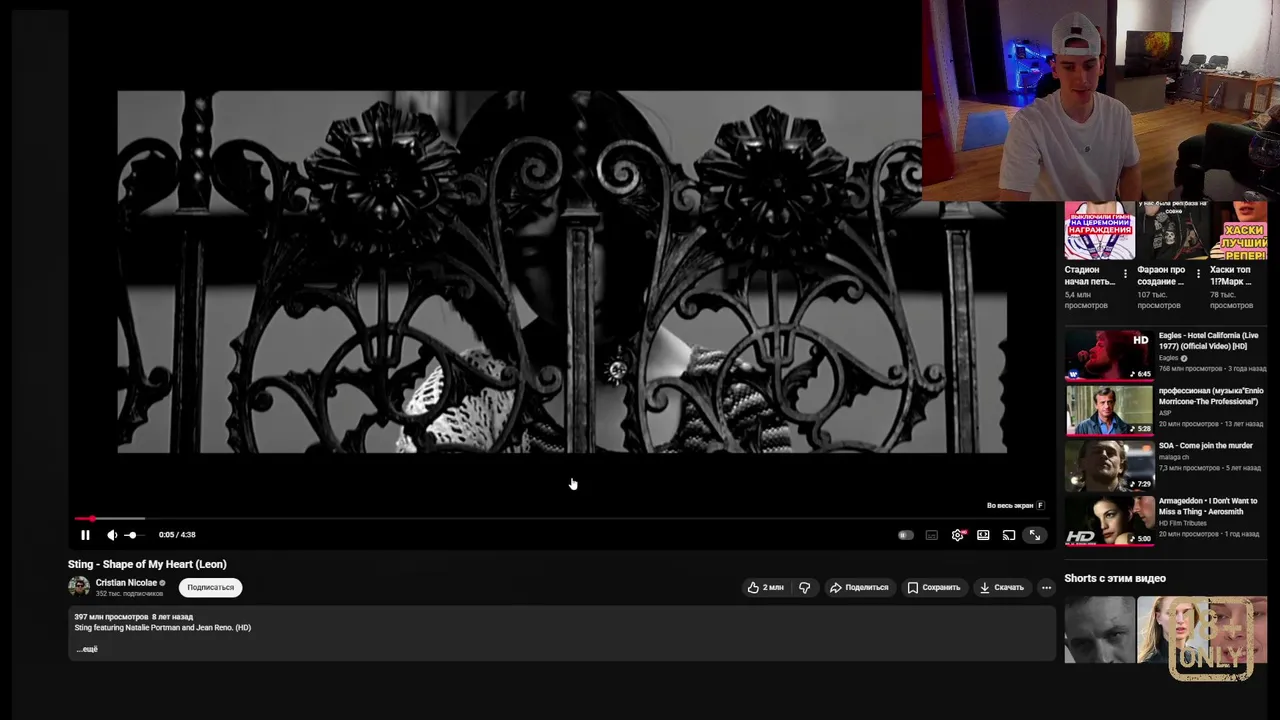Open the профессионал Ennio Morricone thumbnail
Viewport: 1280px width, 720px height.
click(x=1109, y=410)
